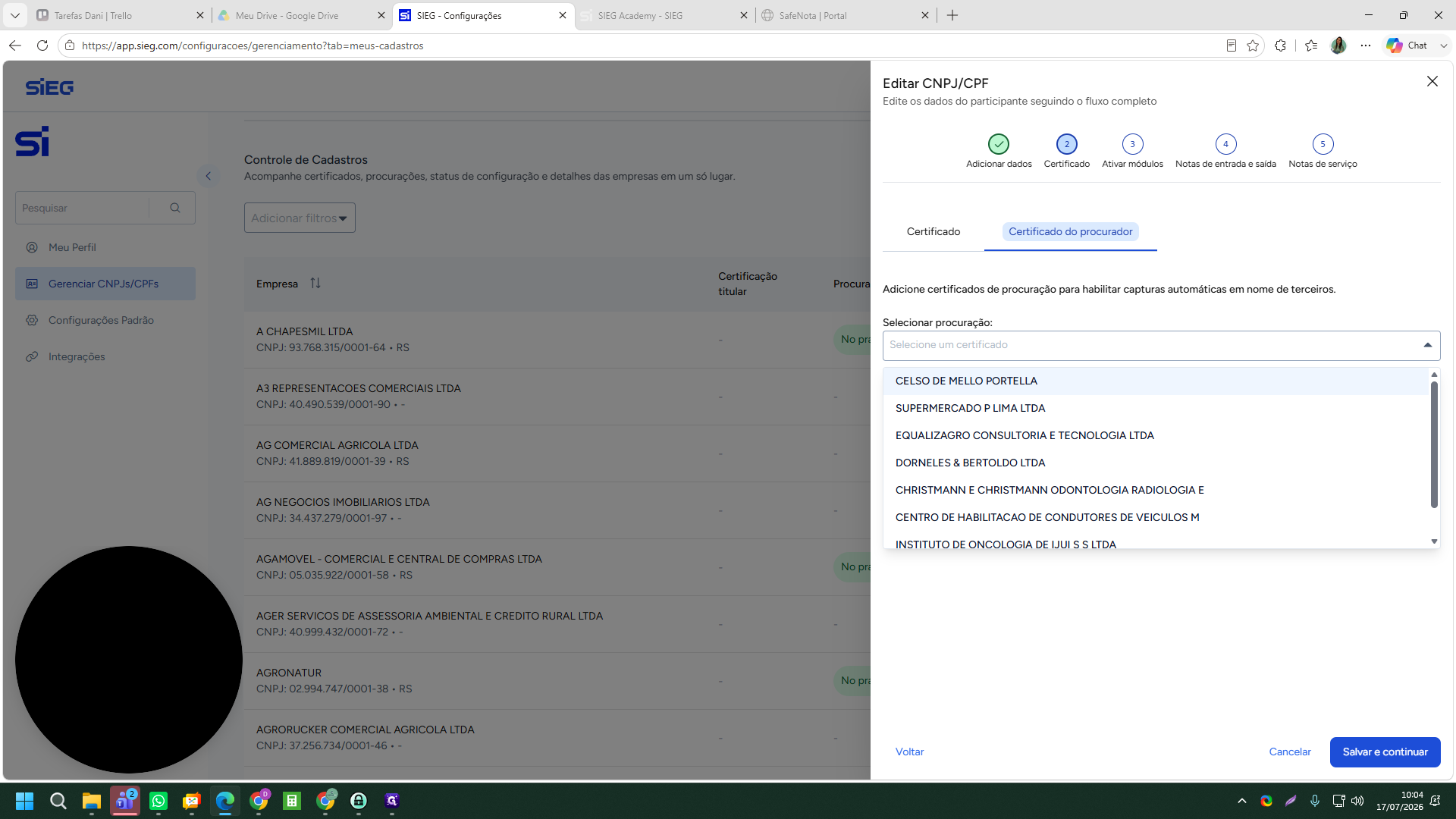Open Meu Perfil in sidebar
1456x819 pixels.
click(105, 247)
